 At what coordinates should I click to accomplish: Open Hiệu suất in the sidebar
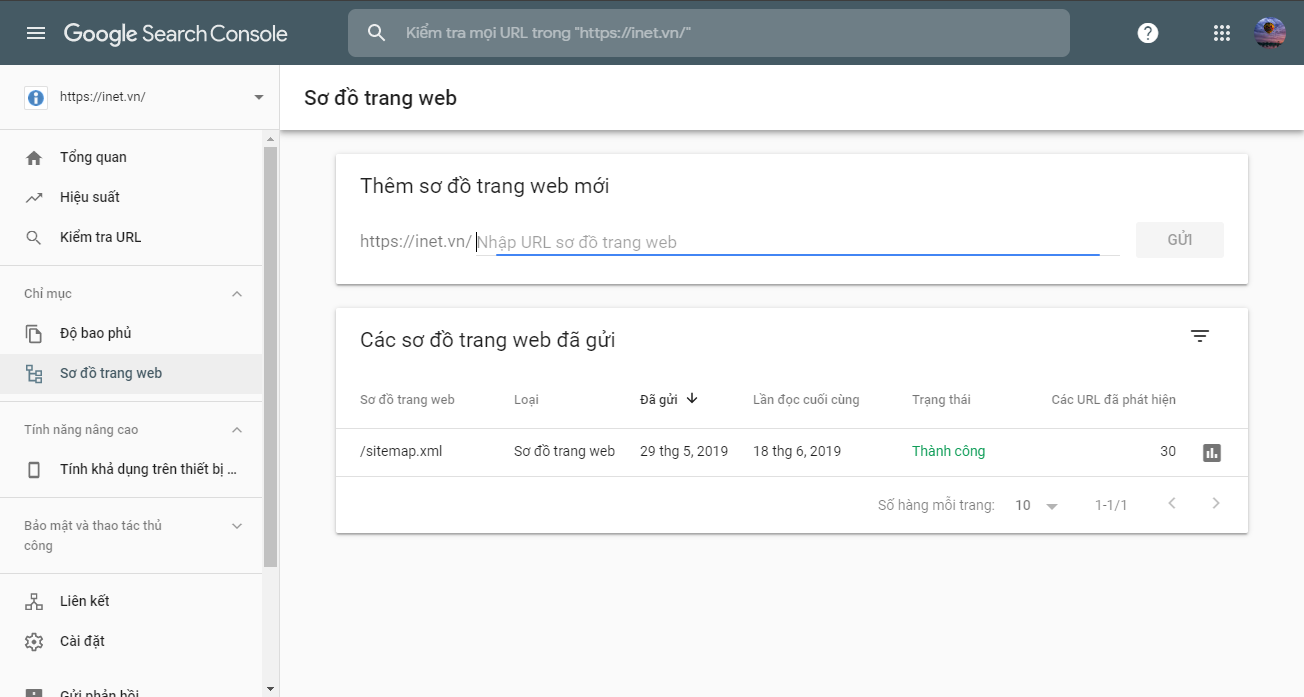(x=131, y=197)
